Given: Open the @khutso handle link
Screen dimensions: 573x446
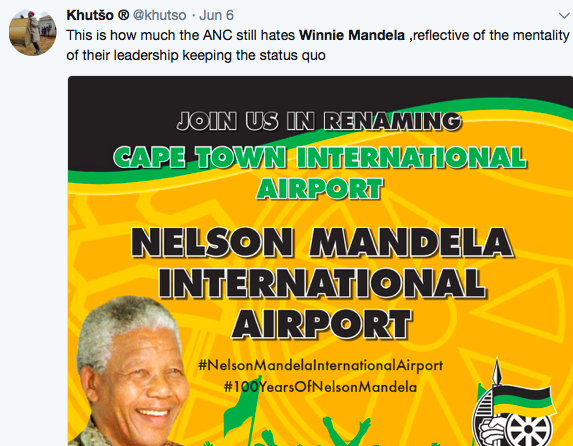Looking at the screenshot, I should tap(160, 15).
